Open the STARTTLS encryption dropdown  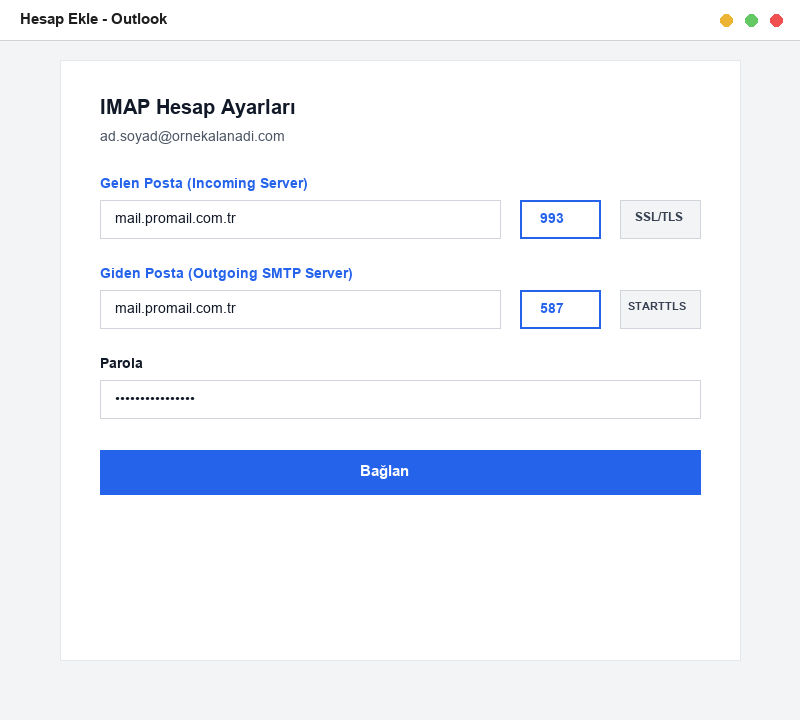tap(660, 309)
